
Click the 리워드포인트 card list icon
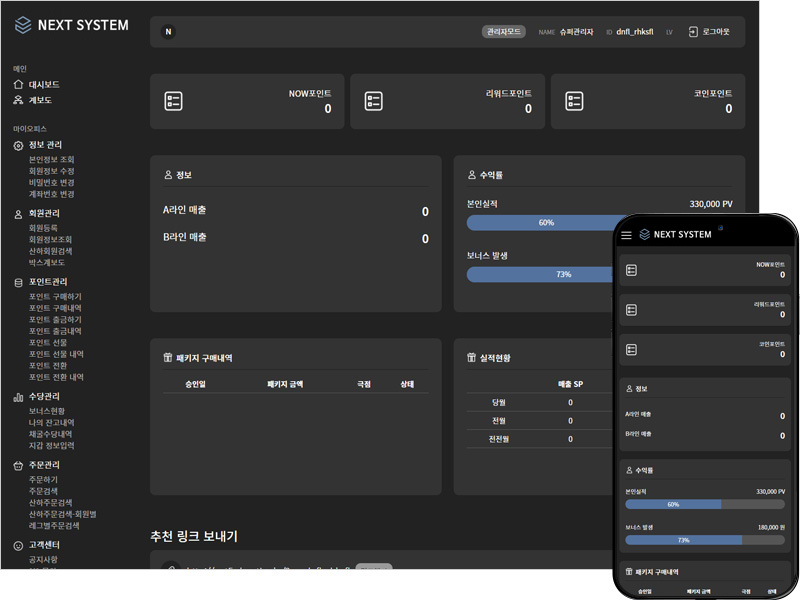tap(374, 101)
